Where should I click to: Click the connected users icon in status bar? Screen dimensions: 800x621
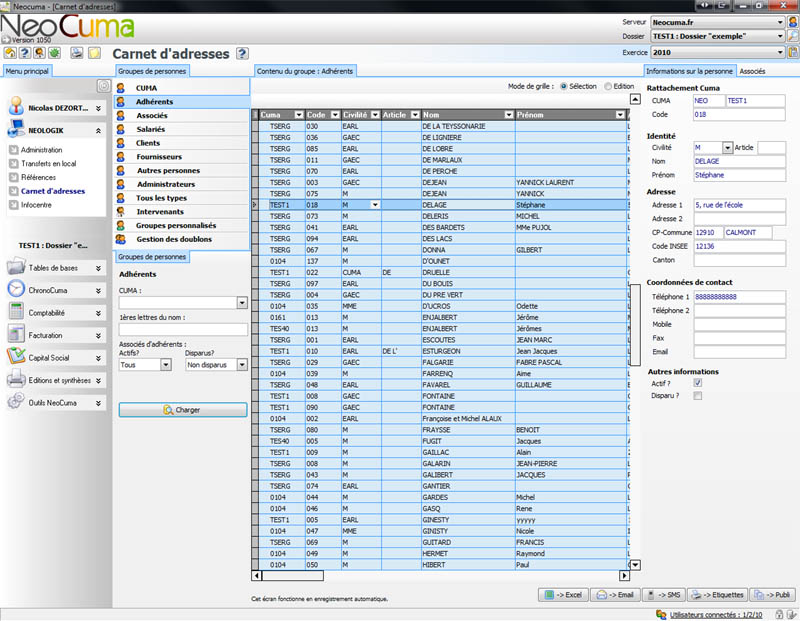(x=661, y=614)
